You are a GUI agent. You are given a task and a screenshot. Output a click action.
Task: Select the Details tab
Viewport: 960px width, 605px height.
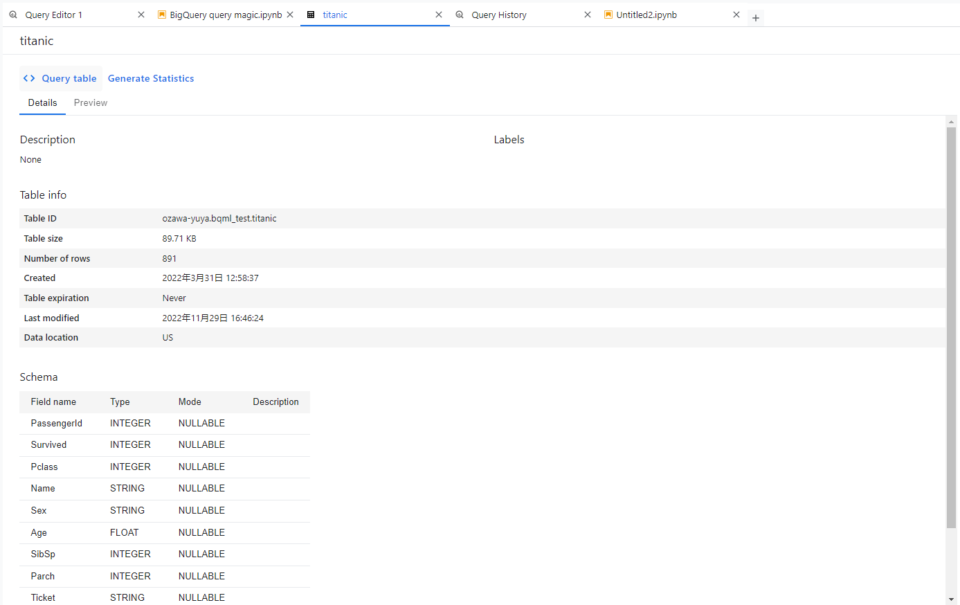[x=42, y=102]
